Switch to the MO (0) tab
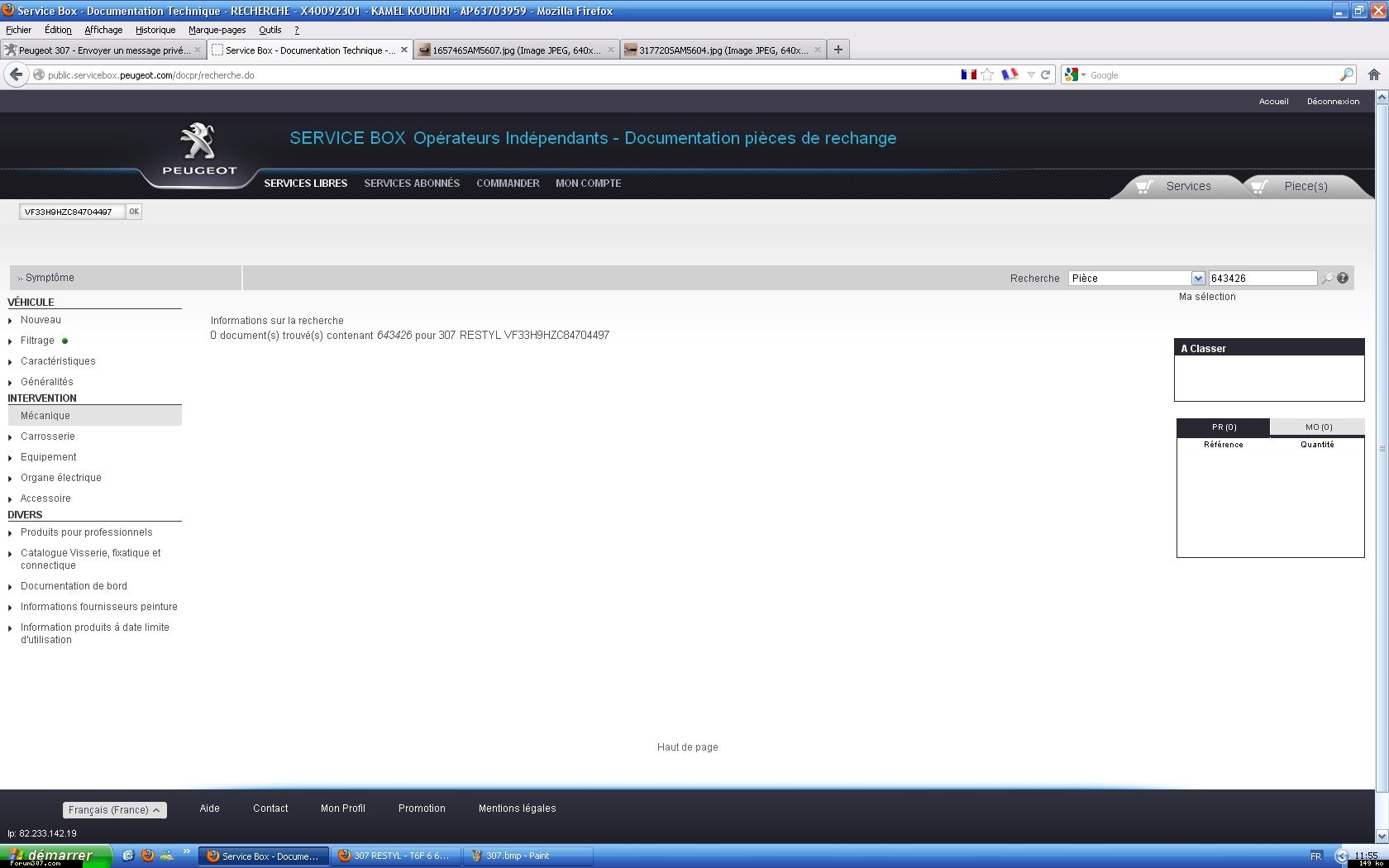 (x=1318, y=427)
